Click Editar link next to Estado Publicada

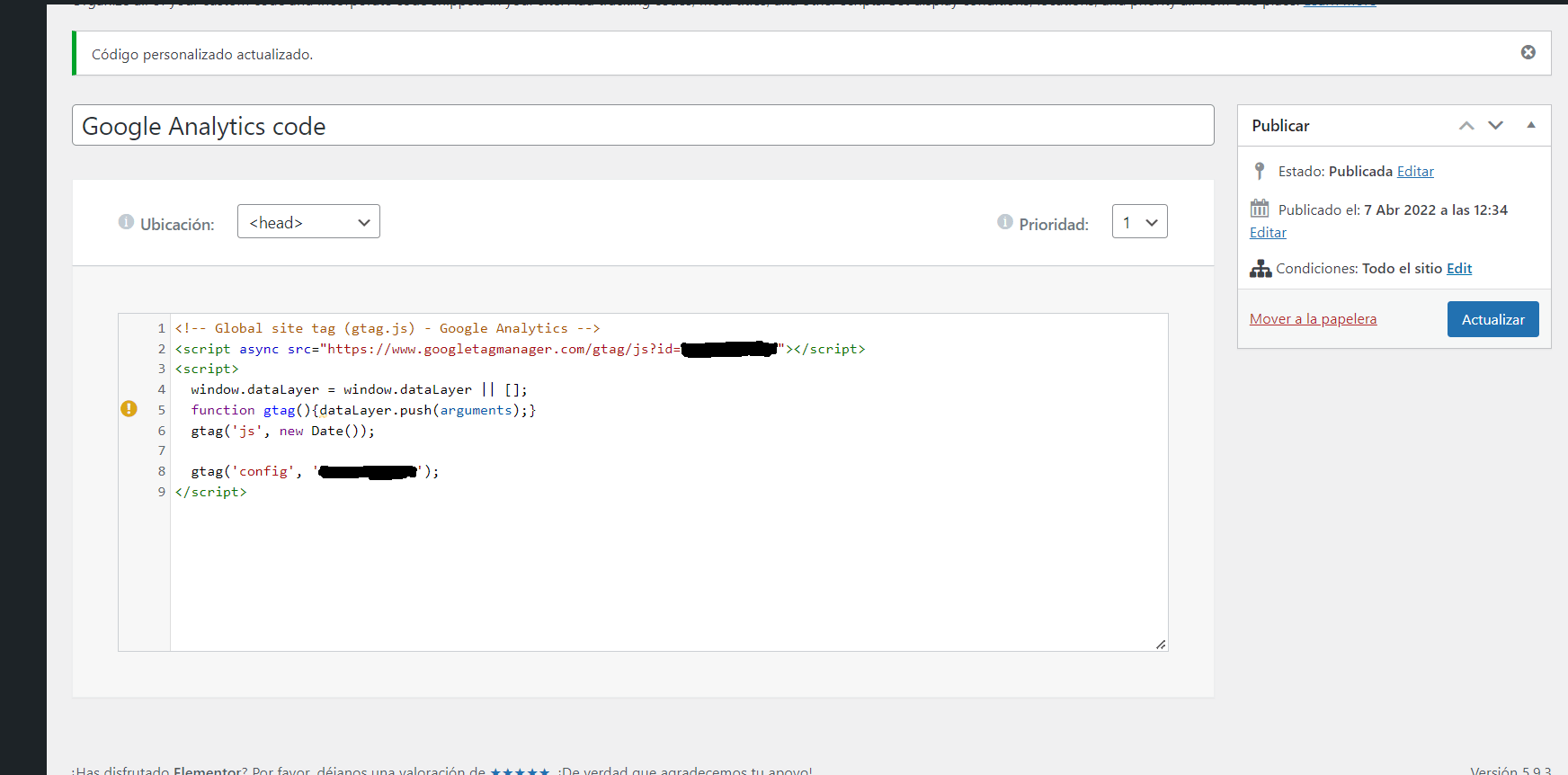tap(1415, 171)
